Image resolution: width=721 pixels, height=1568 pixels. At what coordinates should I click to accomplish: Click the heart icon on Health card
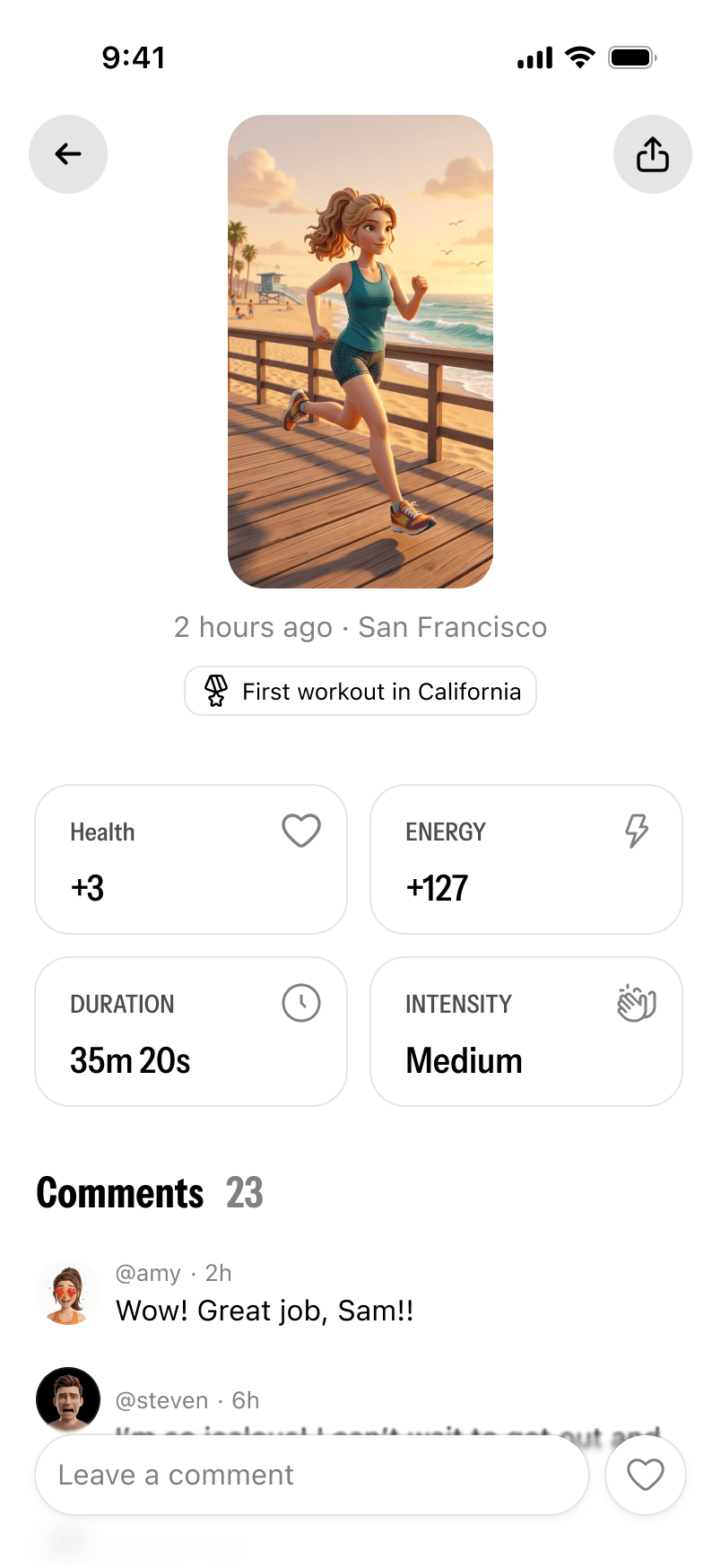[x=301, y=831]
